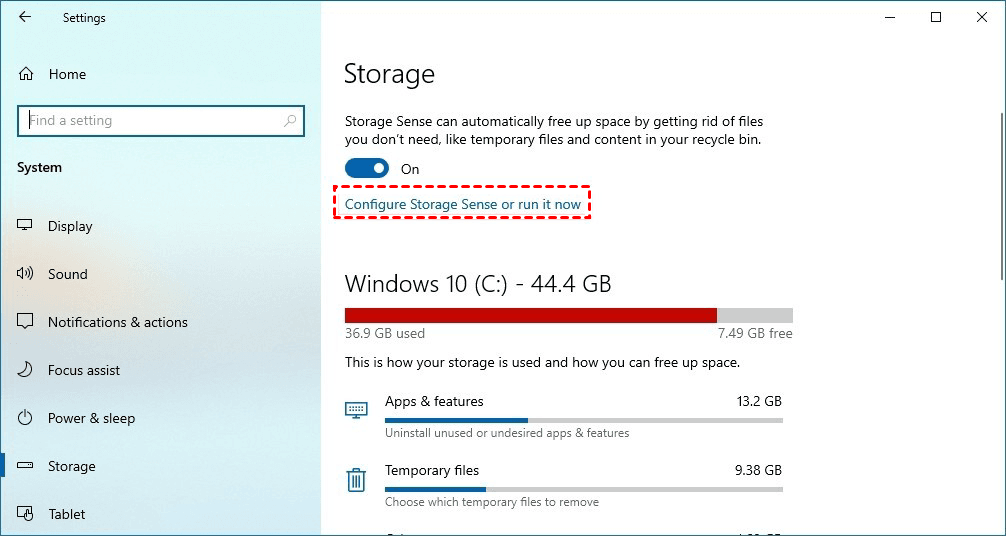Open the Storage settings page
1006x536 pixels.
pyautogui.click(x=72, y=466)
